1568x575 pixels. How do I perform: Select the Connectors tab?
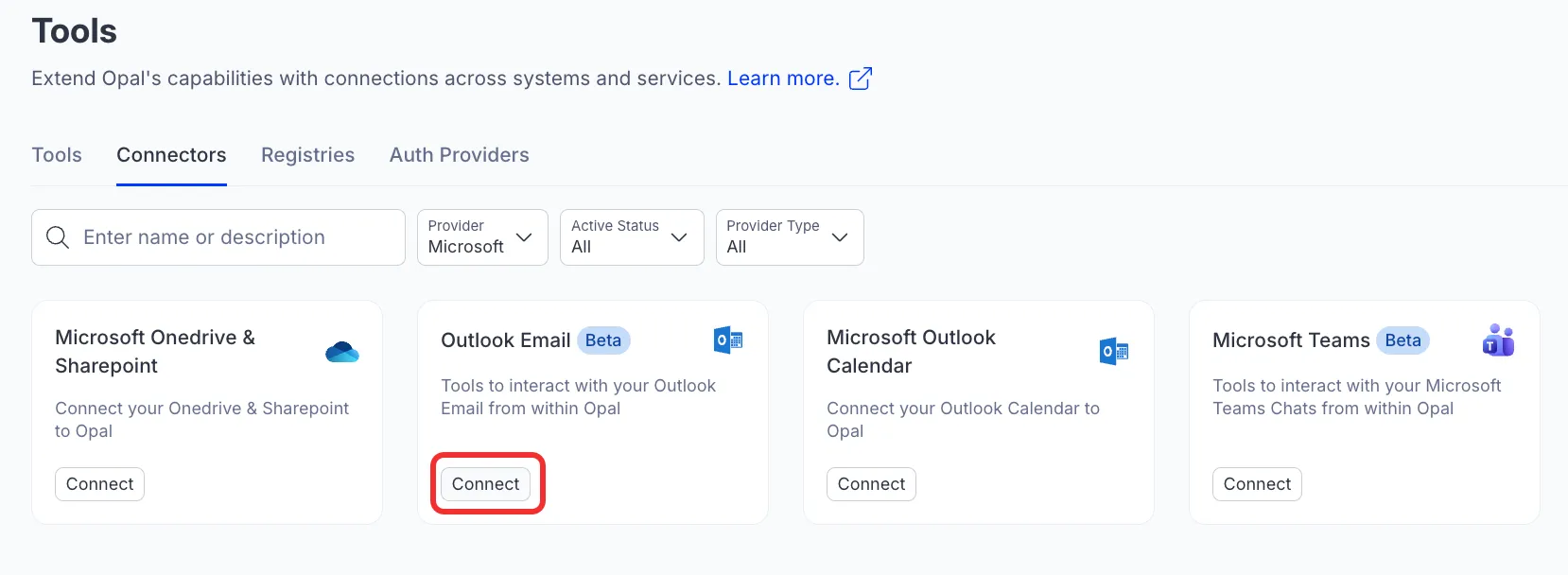pos(171,155)
